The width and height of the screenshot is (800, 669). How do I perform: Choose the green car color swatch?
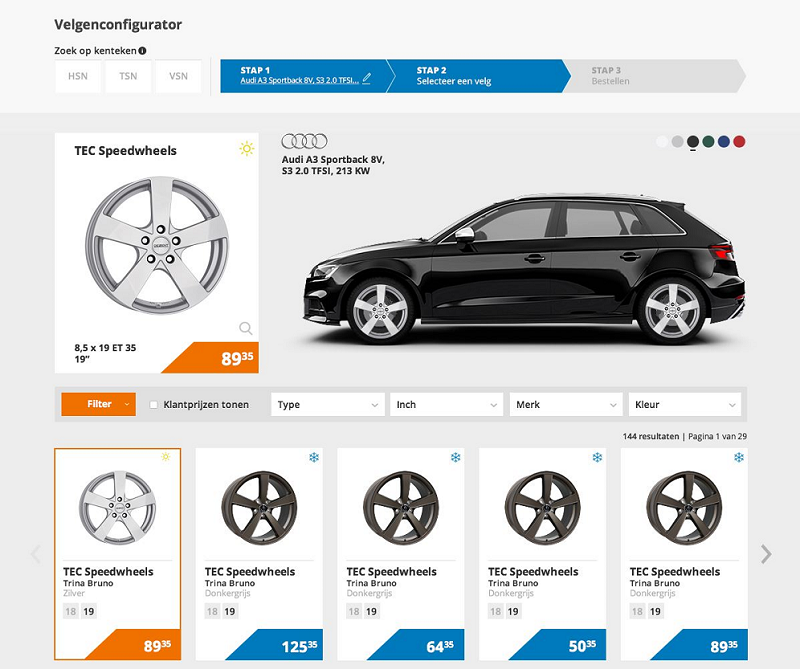click(x=708, y=142)
